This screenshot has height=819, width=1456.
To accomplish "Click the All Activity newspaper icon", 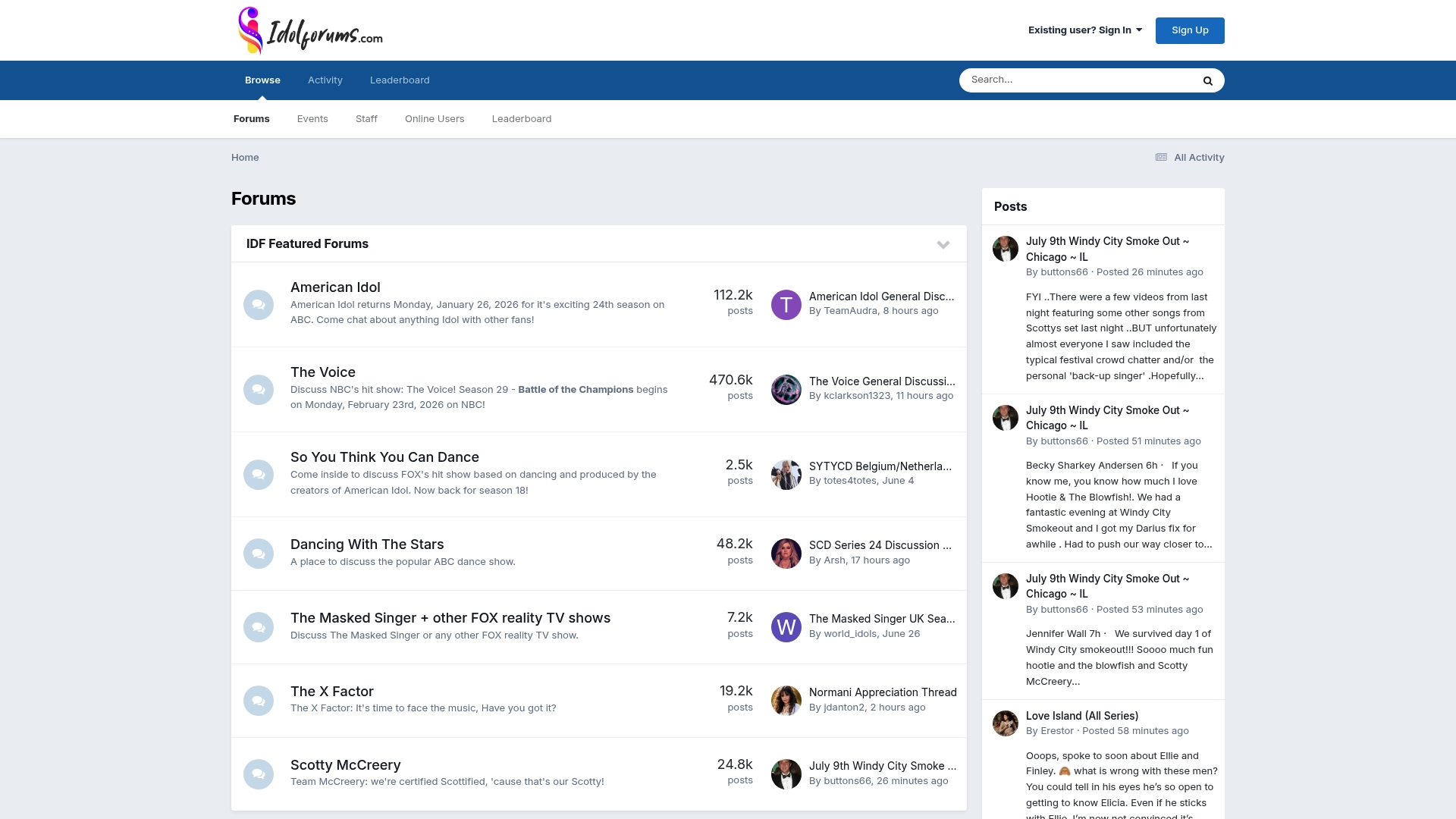I will [x=1161, y=157].
